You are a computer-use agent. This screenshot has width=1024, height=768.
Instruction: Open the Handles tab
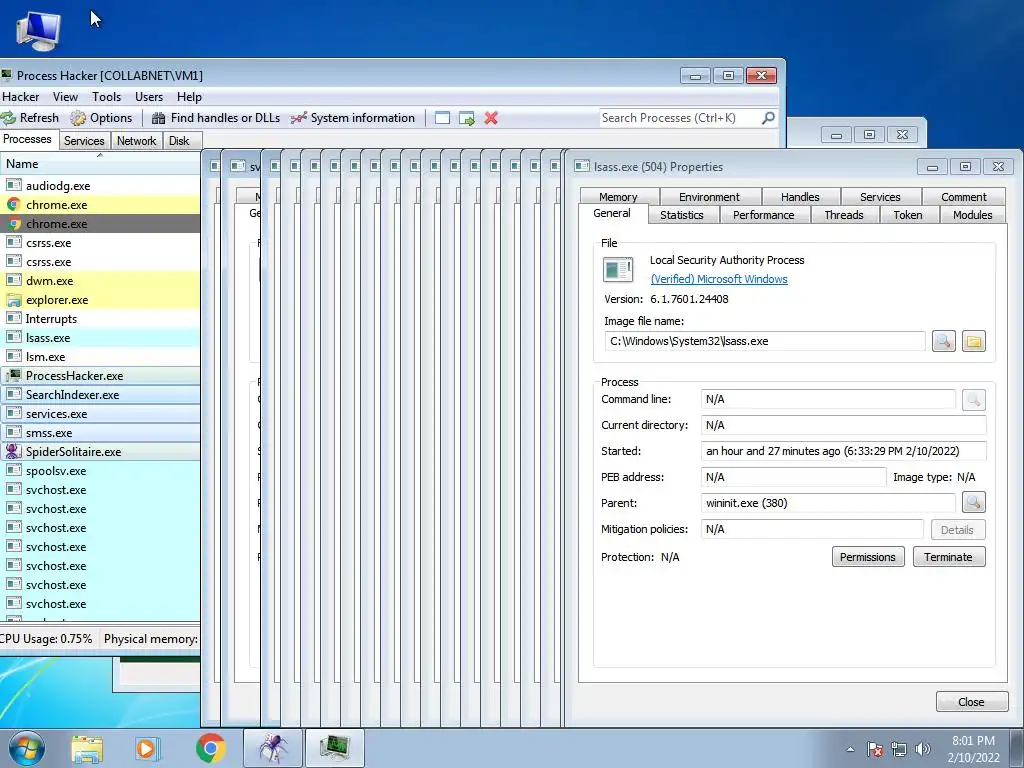tap(800, 197)
